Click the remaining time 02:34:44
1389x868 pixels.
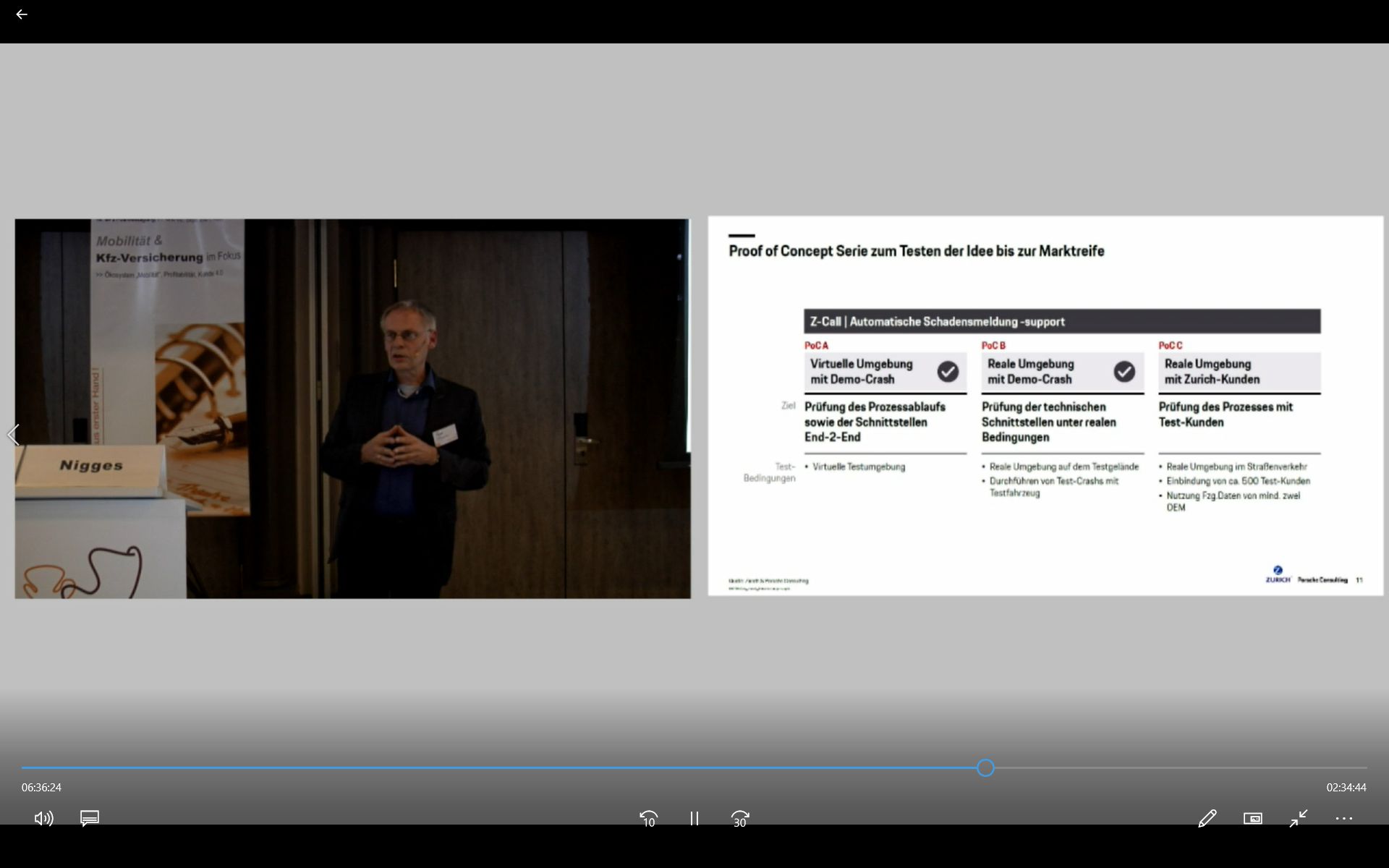pyautogui.click(x=1346, y=787)
